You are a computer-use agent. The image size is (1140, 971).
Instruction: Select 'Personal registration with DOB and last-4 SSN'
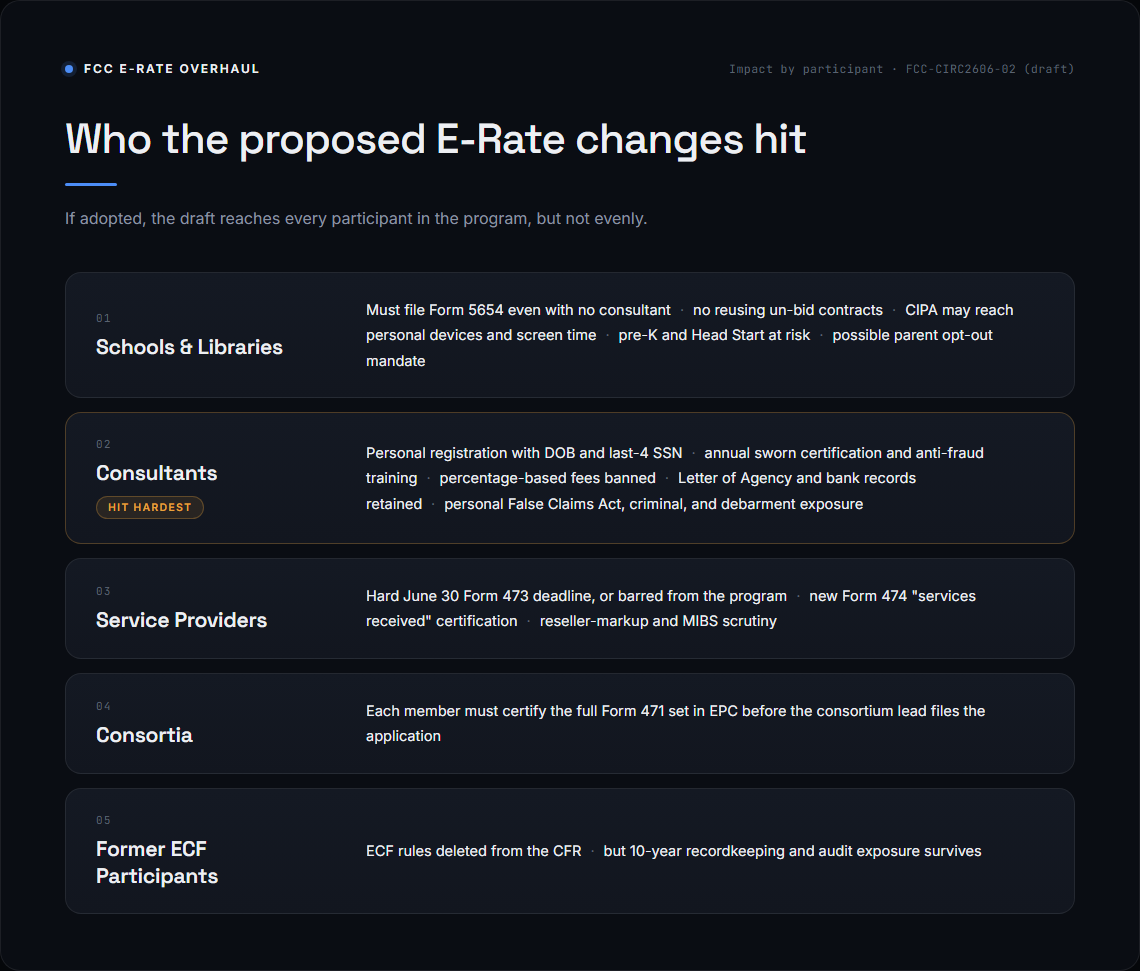tap(523, 453)
